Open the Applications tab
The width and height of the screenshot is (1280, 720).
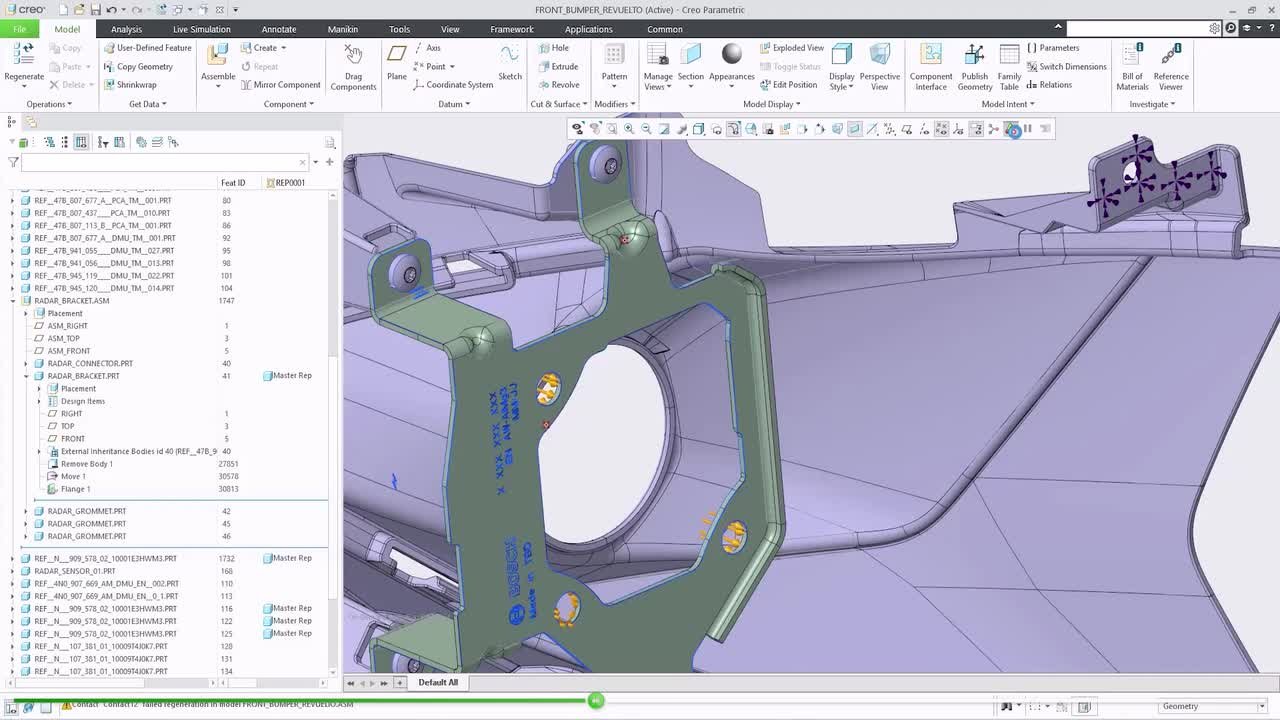click(x=588, y=29)
